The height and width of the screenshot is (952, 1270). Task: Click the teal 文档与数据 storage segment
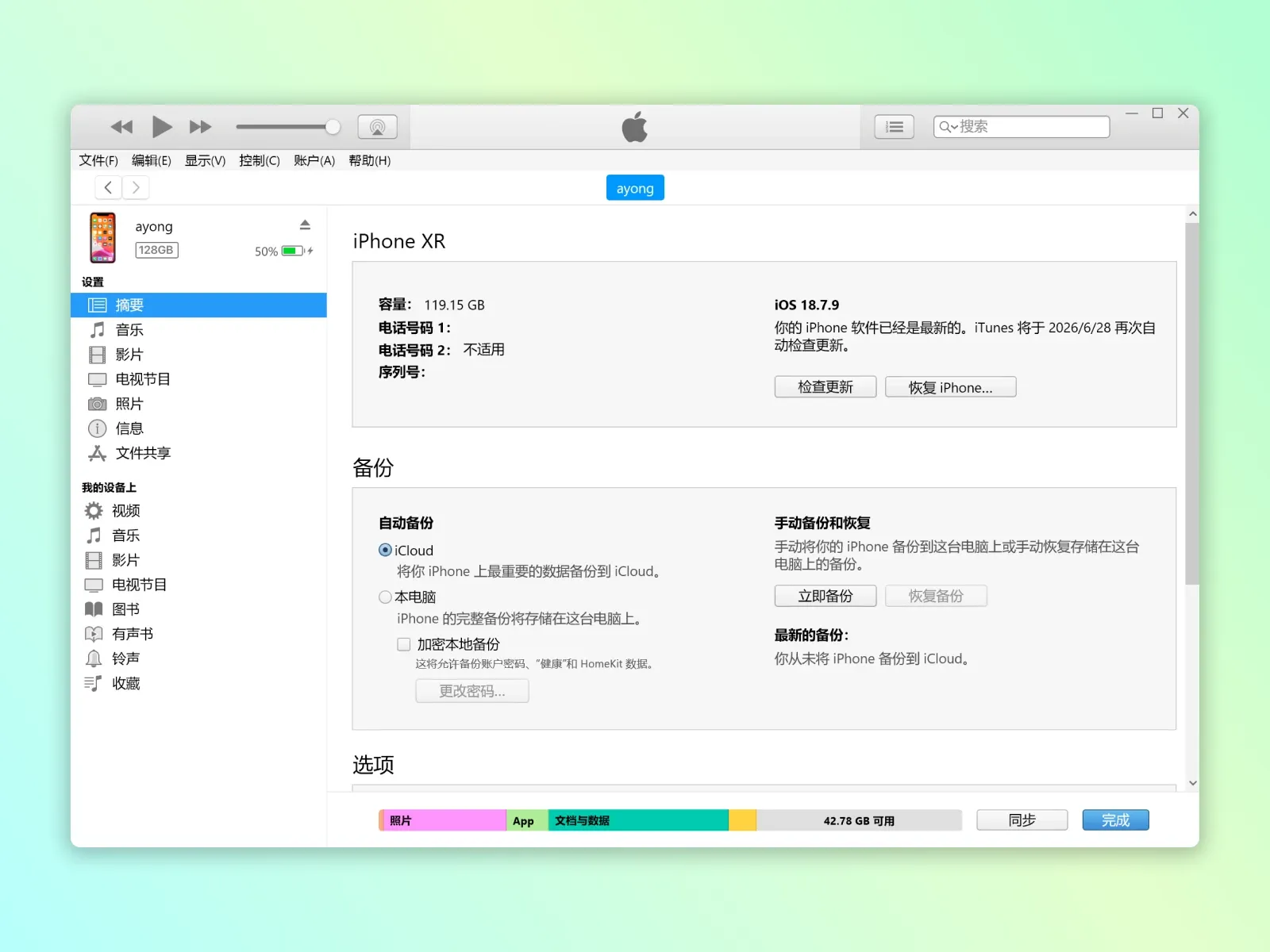tap(638, 820)
